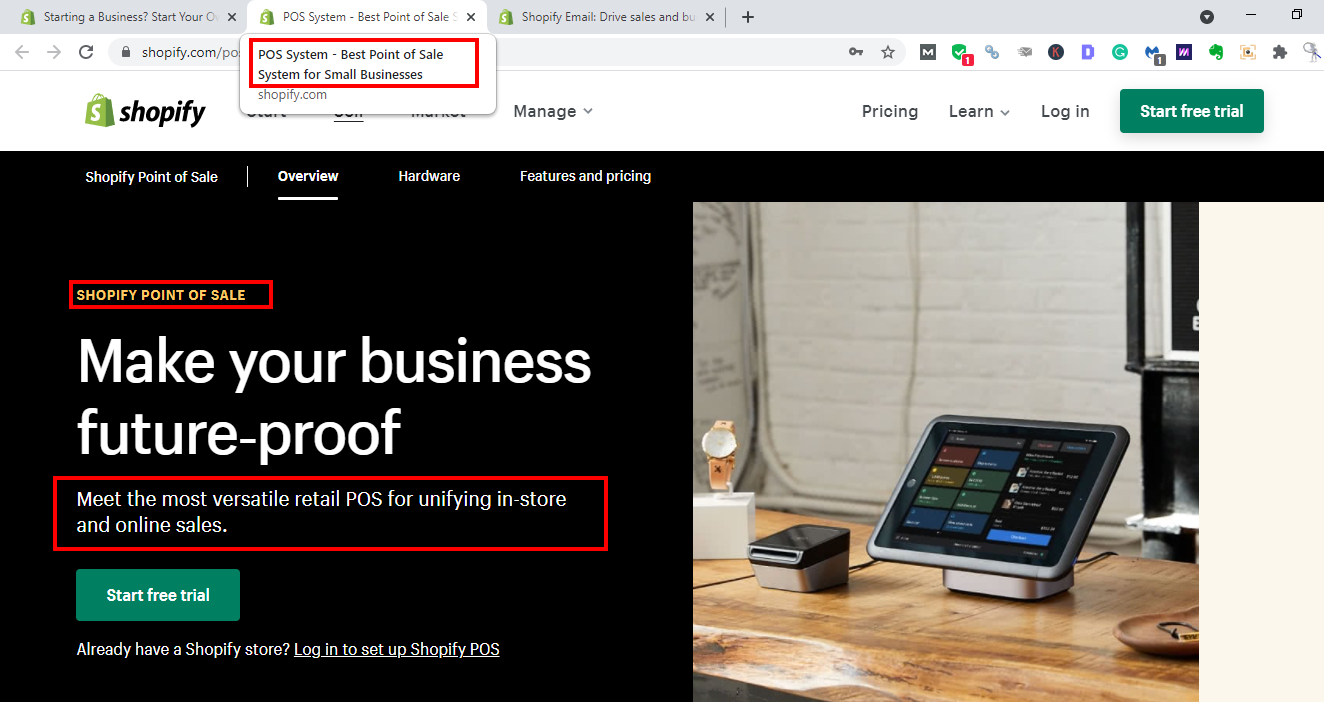
Task: Click the browser forward arrow
Action: pyautogui.click(x=54, y=52)
